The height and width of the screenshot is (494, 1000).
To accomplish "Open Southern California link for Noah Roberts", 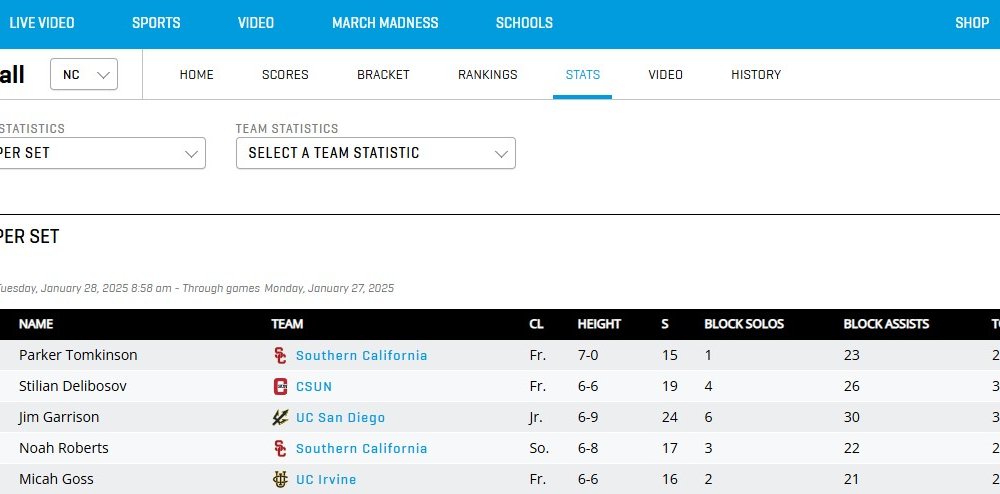I will coord(362,449).
